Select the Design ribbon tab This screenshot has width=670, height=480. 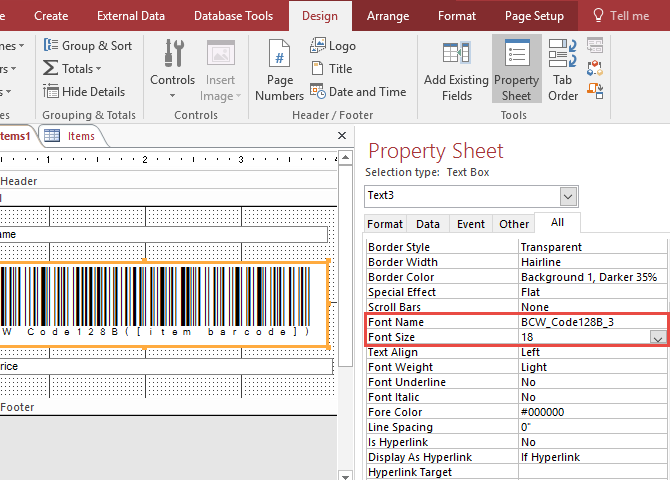click(320, 16)
